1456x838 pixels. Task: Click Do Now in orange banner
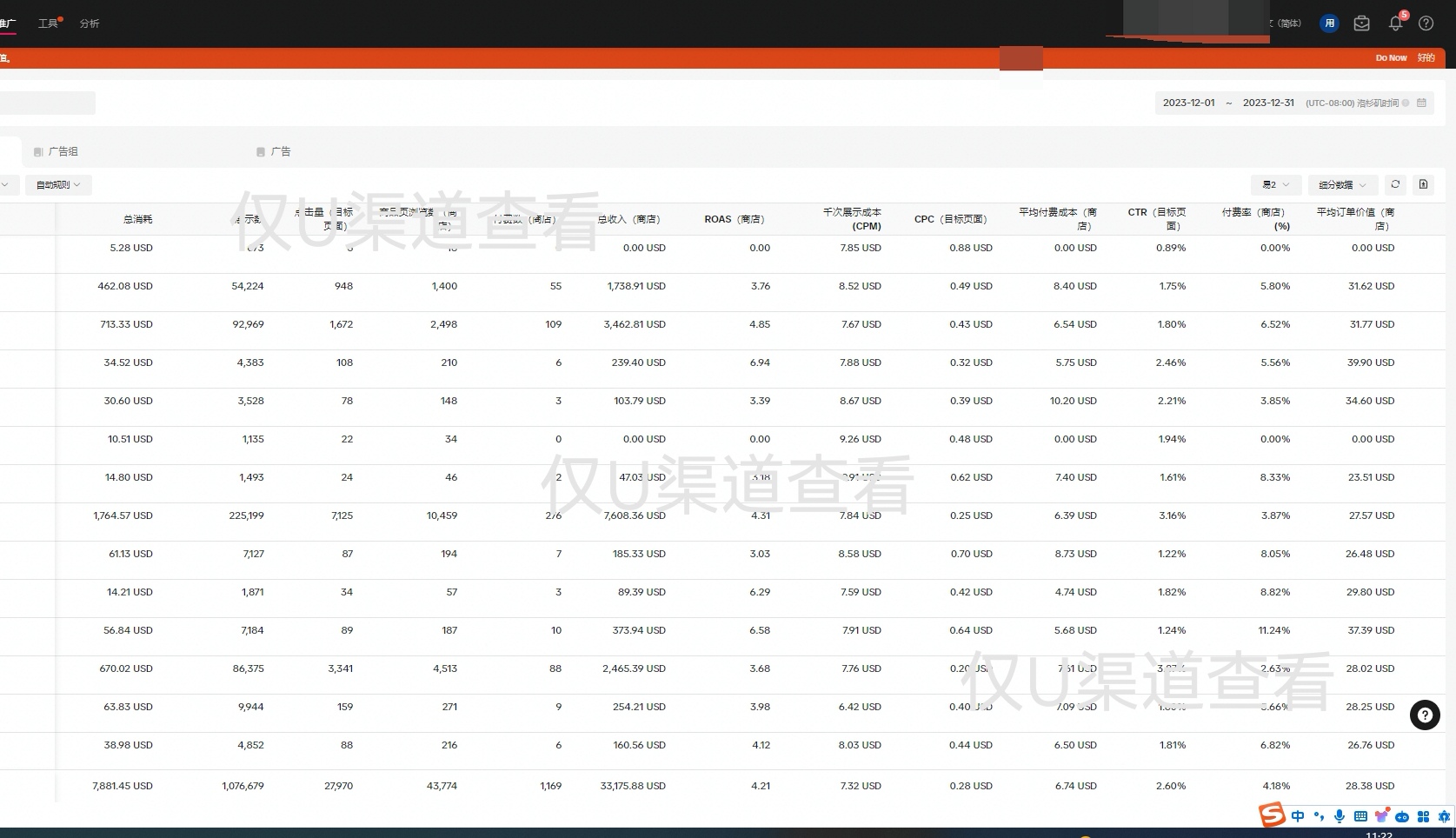pos(1391,58)
